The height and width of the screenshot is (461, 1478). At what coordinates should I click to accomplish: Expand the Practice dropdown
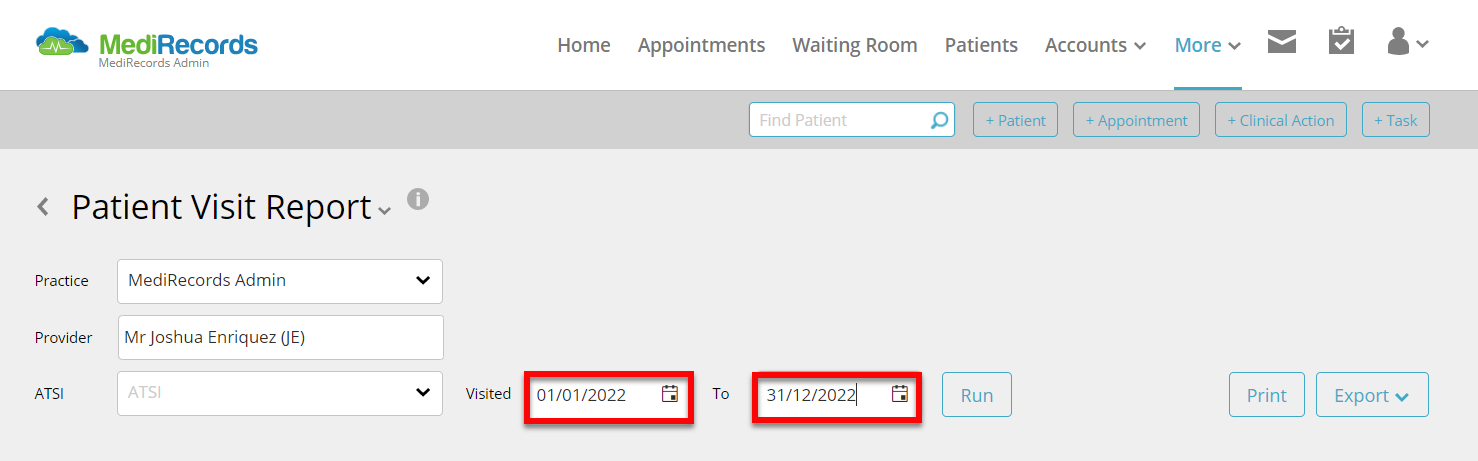[x=280, y=281]
